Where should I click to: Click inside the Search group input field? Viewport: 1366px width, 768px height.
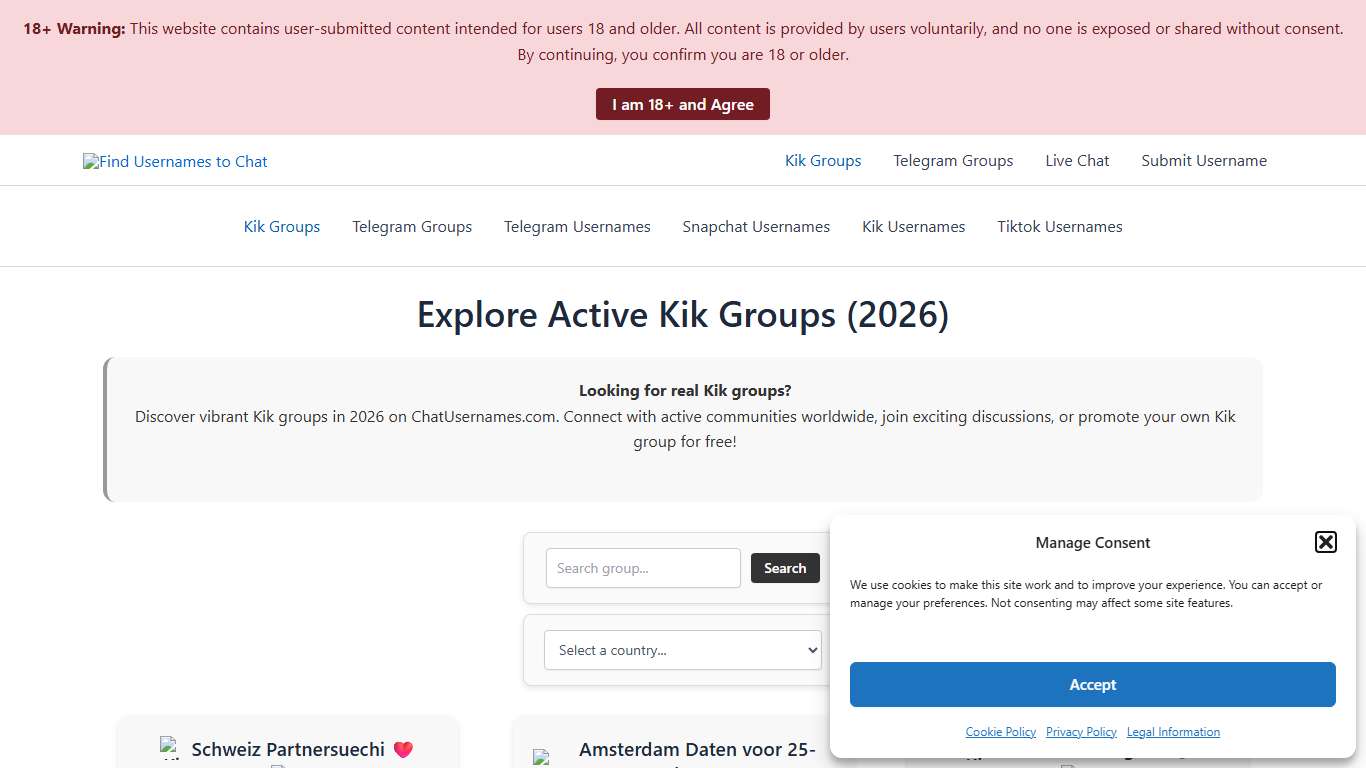click(643, 568)
